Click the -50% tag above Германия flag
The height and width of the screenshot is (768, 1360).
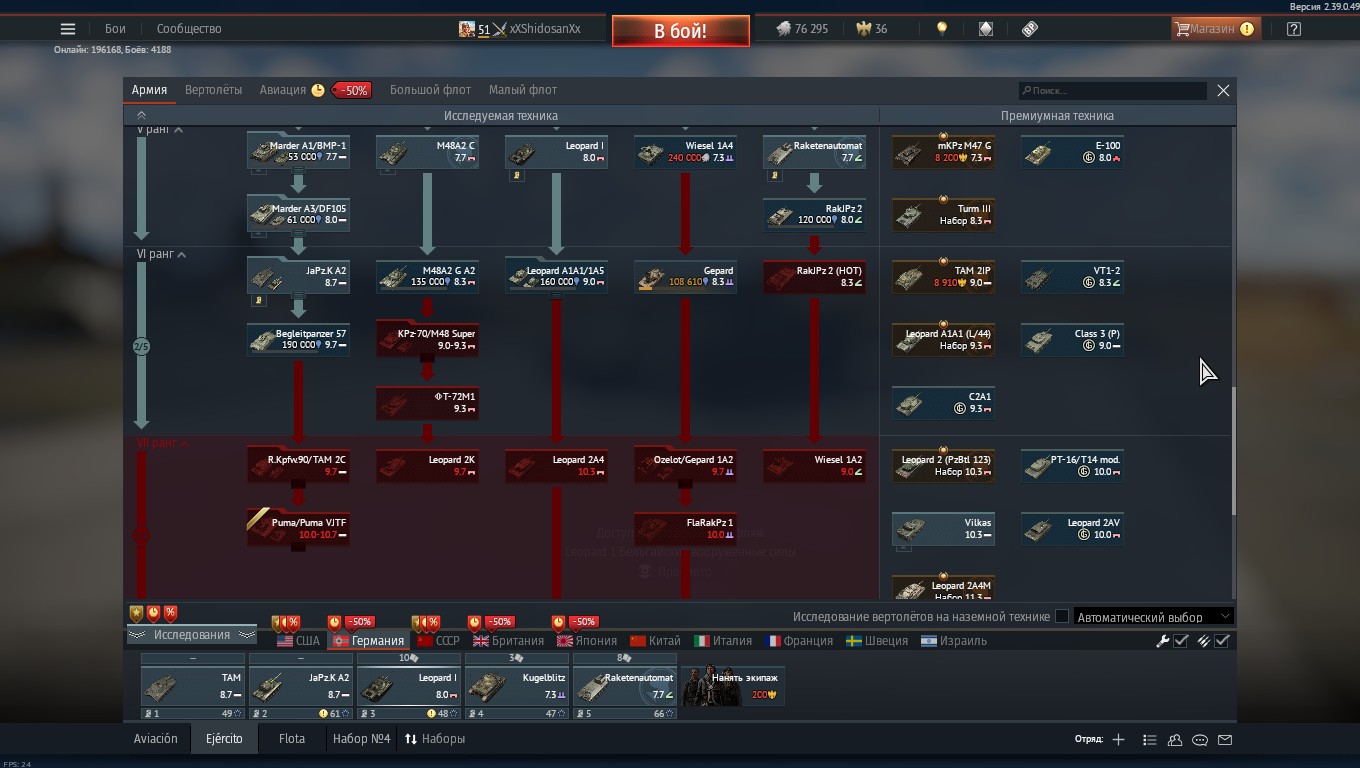point(359,622)
